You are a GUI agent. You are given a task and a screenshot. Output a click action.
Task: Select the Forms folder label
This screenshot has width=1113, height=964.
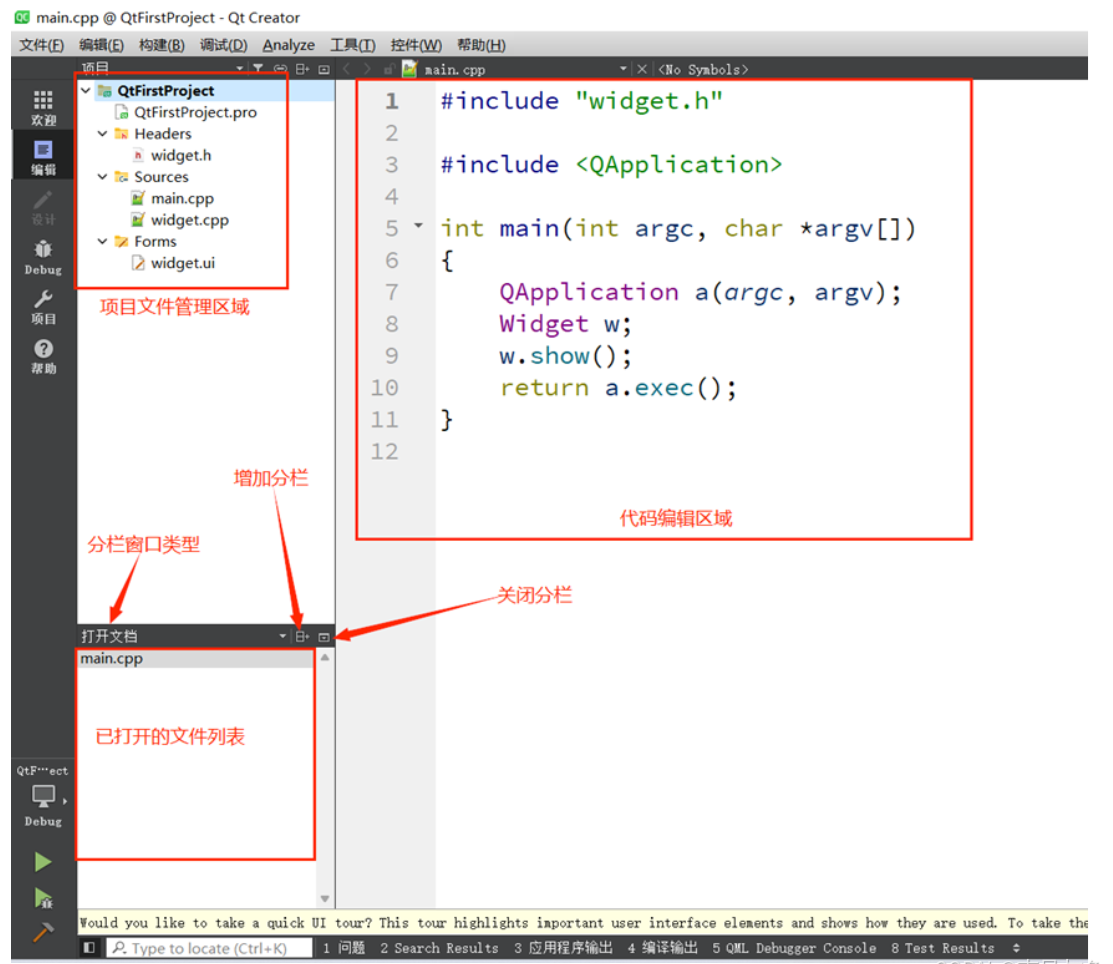click(x=155, y=241)
